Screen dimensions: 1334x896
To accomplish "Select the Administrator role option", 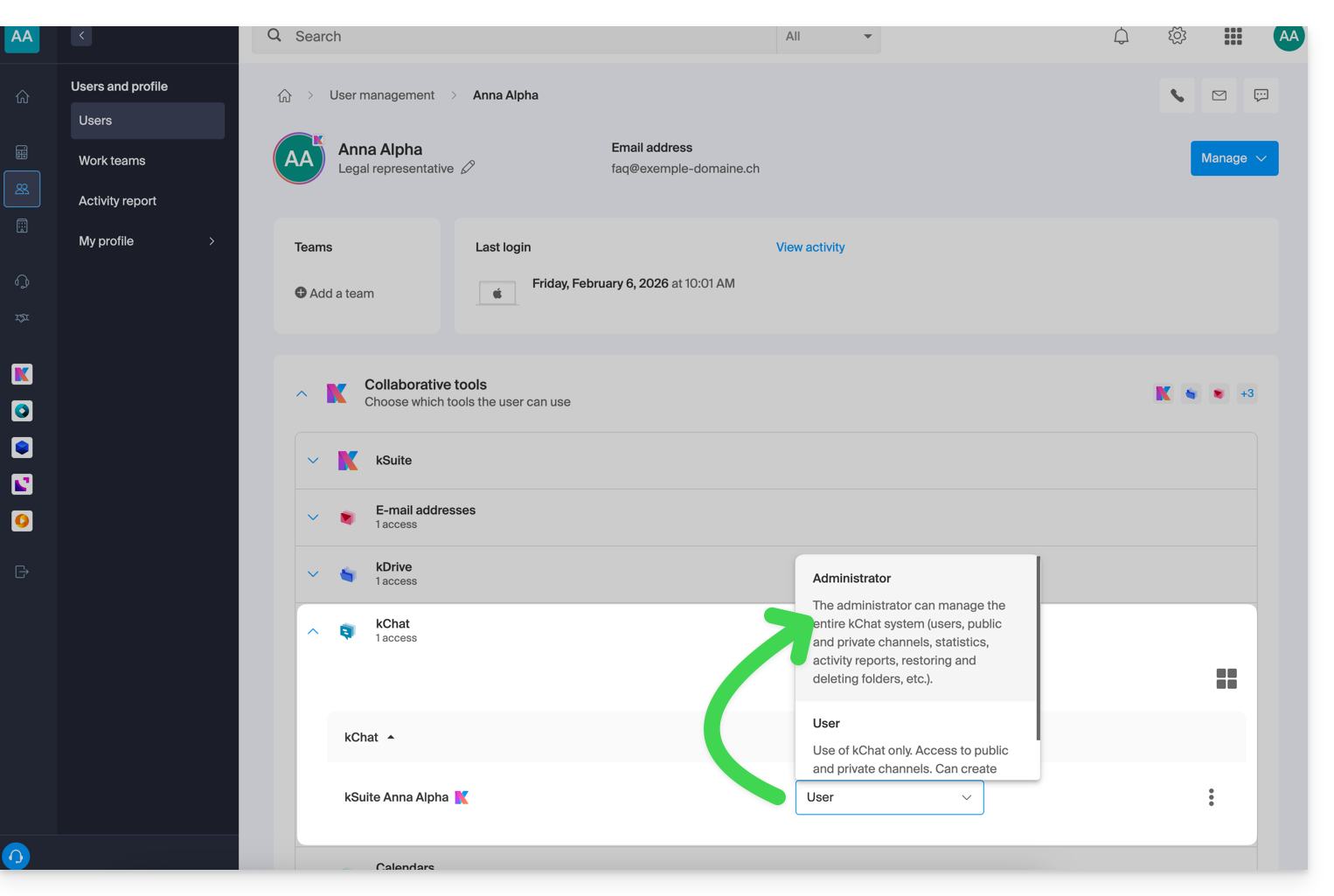I will (909, 628).
